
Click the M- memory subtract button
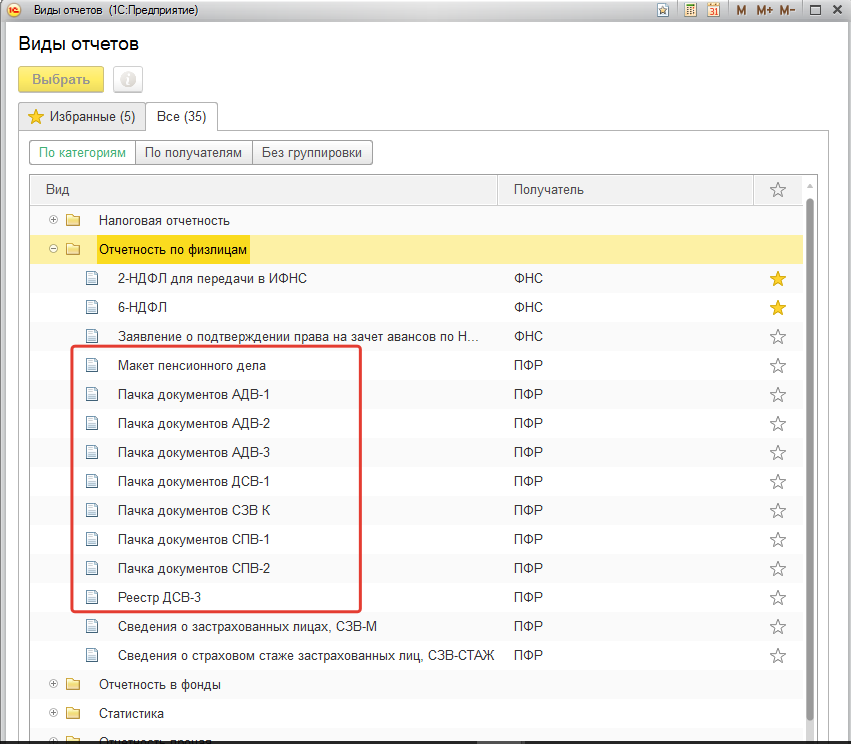[787, 10]
